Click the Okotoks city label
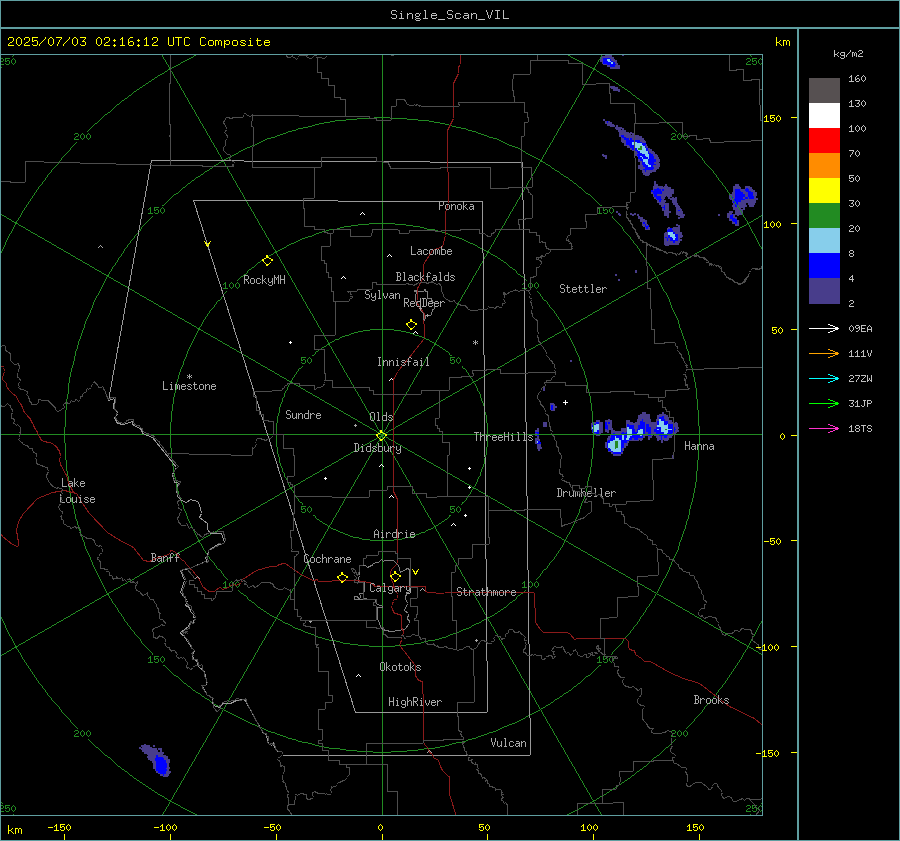This screenshot has width=900, height=841. 400,667
